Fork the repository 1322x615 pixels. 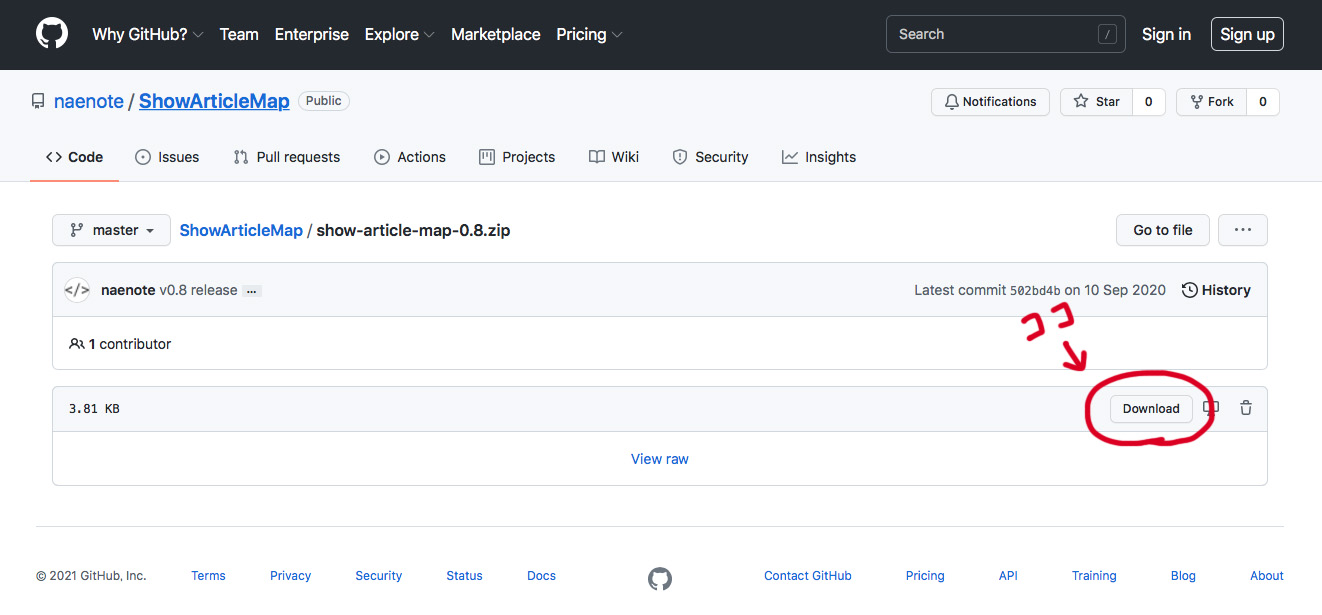click(1211, 102)
